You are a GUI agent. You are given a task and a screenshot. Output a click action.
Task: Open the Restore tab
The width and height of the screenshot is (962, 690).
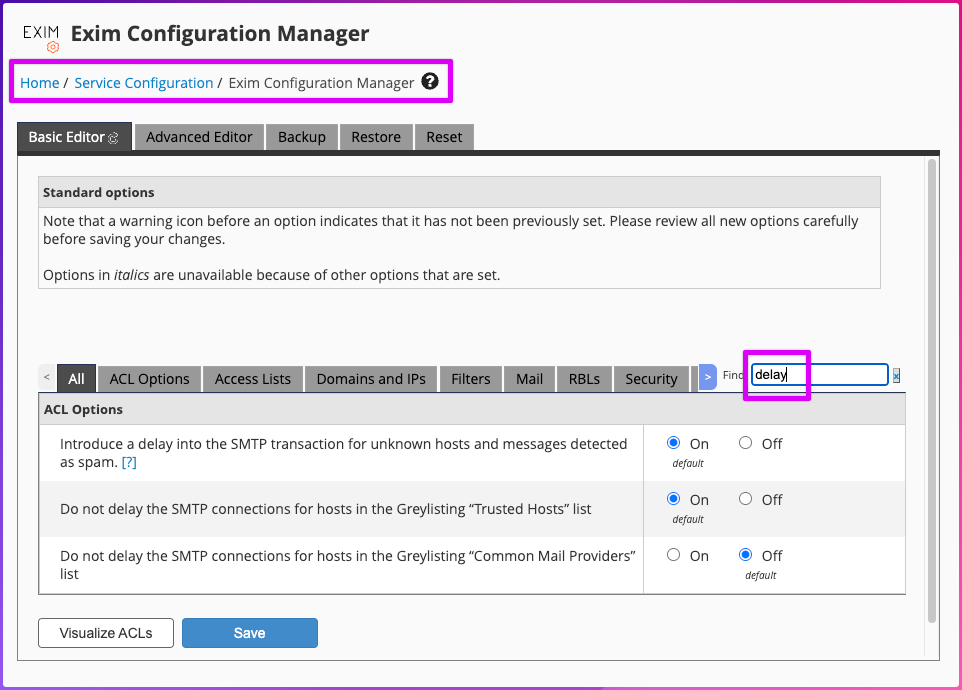376,137
